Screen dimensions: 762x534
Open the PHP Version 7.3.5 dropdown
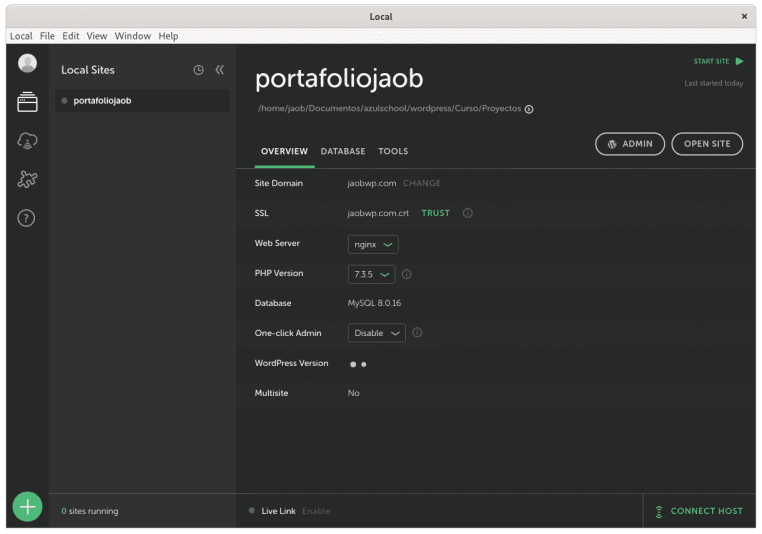pos(371,275)
